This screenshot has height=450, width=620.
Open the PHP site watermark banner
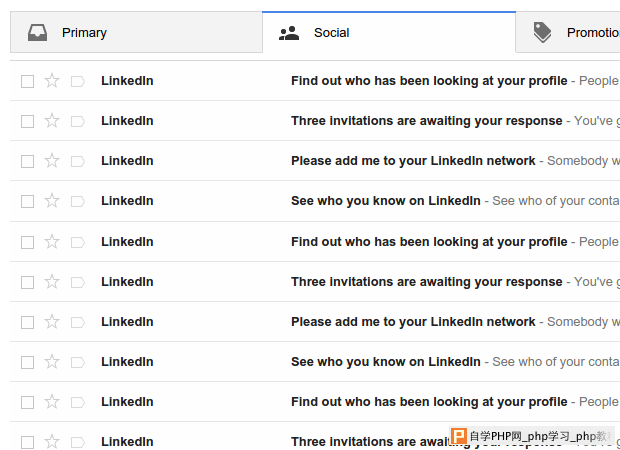[x=533, y=436]
